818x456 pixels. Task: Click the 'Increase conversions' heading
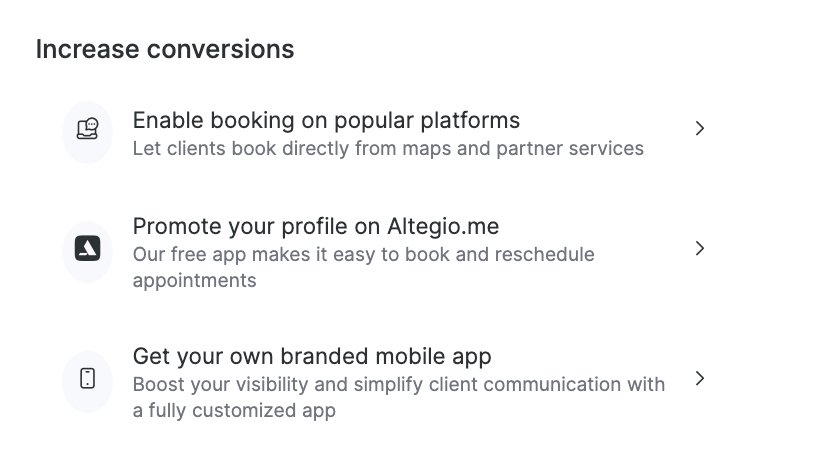coord(165,49)
